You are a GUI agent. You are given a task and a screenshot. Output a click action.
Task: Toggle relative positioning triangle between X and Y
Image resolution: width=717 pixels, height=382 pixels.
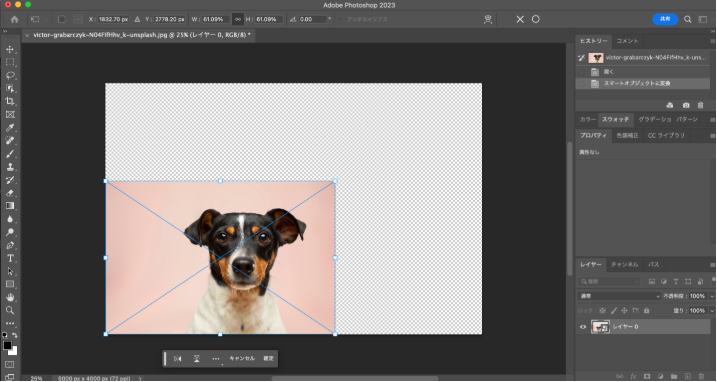(x=137, y=19)
